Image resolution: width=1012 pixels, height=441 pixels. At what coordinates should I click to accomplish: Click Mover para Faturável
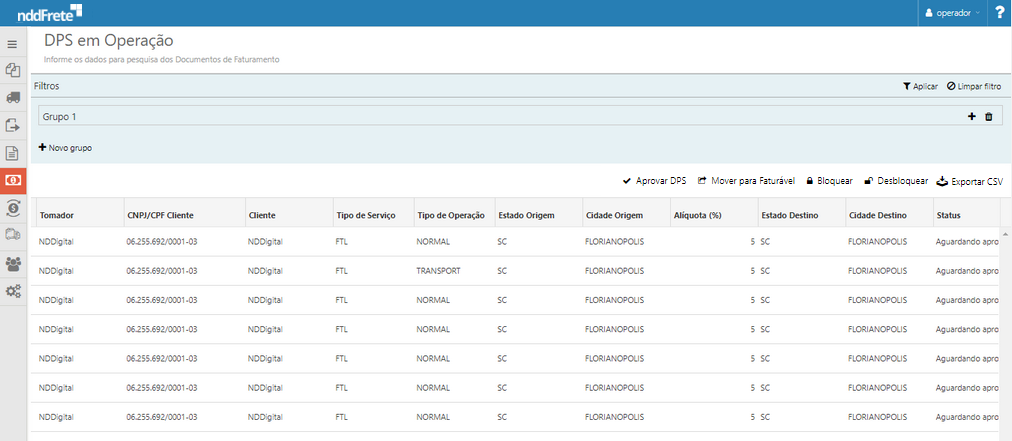(x=746, y=181)
